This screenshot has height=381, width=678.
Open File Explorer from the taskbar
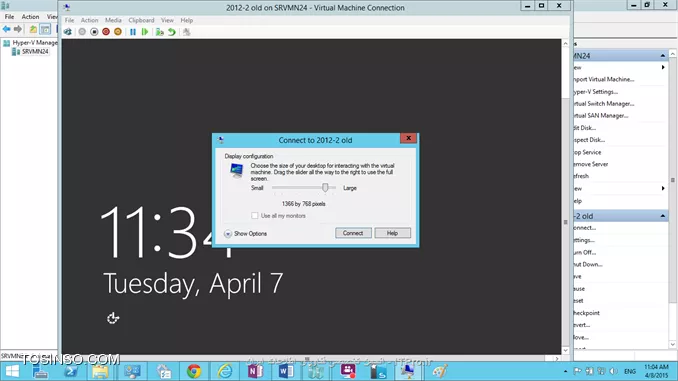(x=100, y=371)
